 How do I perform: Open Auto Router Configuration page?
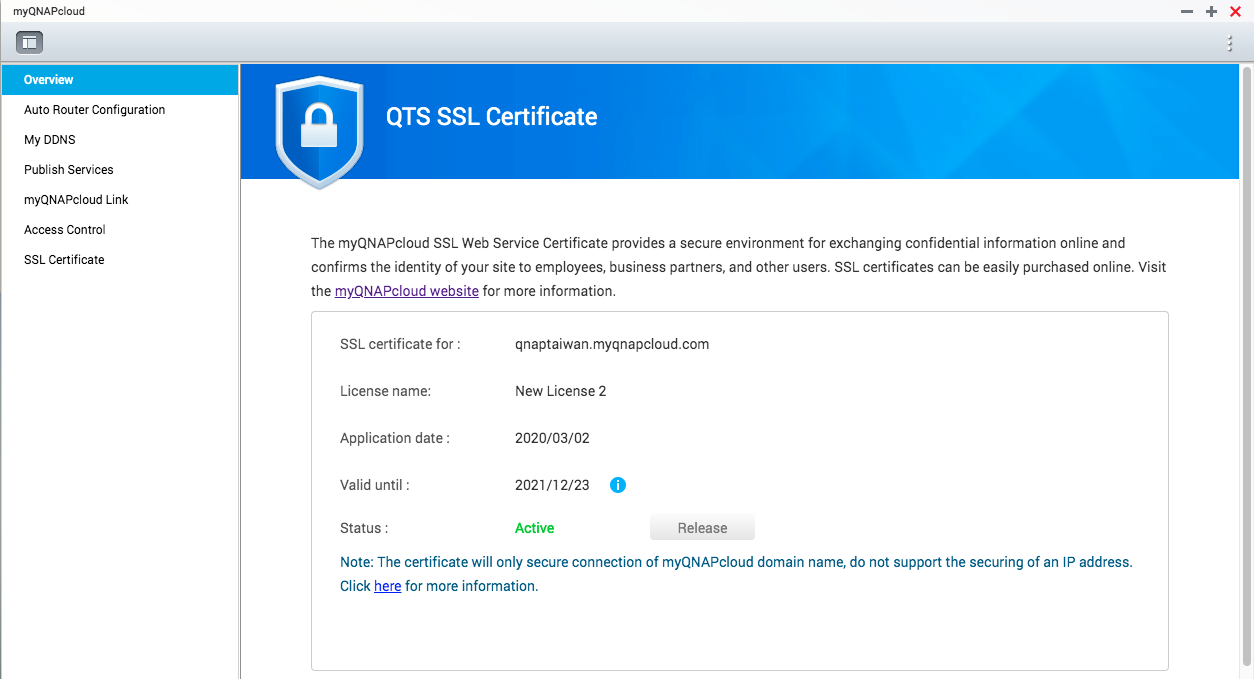(x=94, y=110)
